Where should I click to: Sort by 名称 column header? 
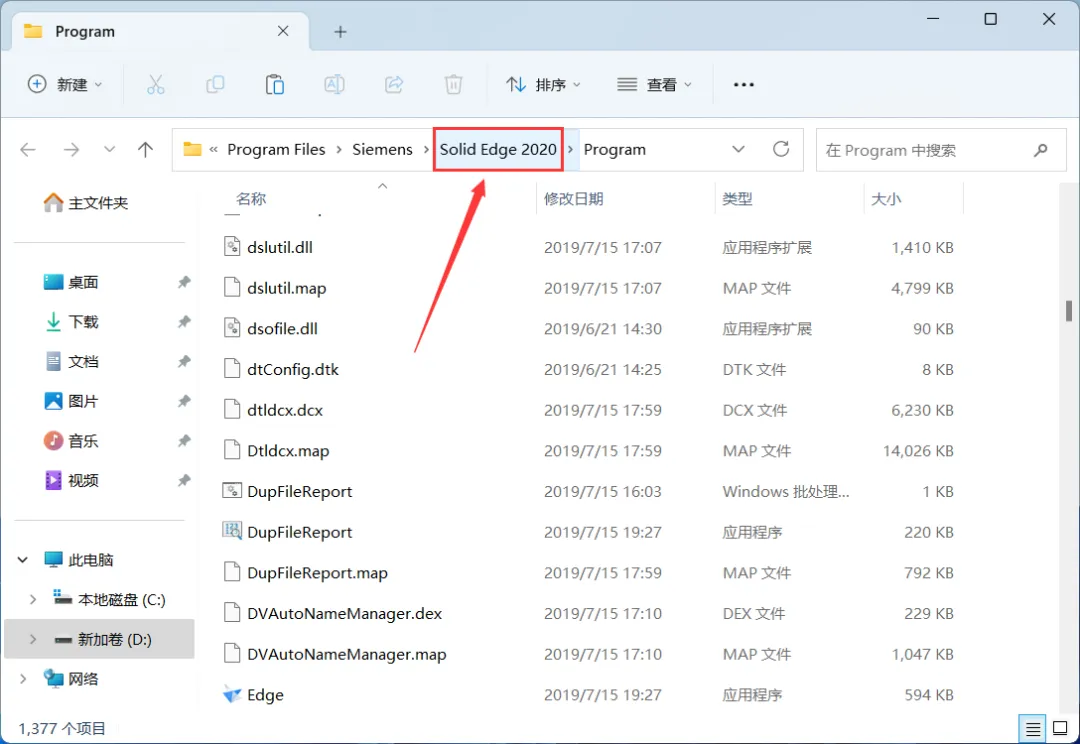(x=251, y=199)
